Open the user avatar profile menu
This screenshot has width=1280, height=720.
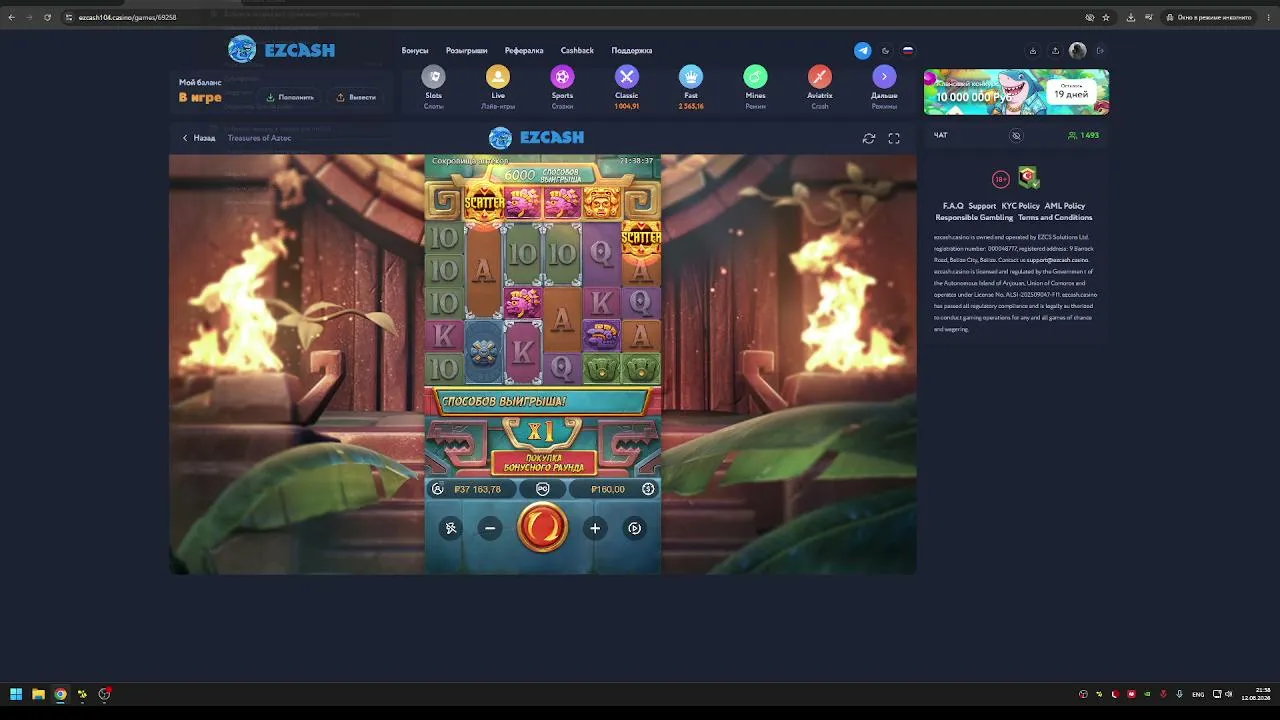1077,50
